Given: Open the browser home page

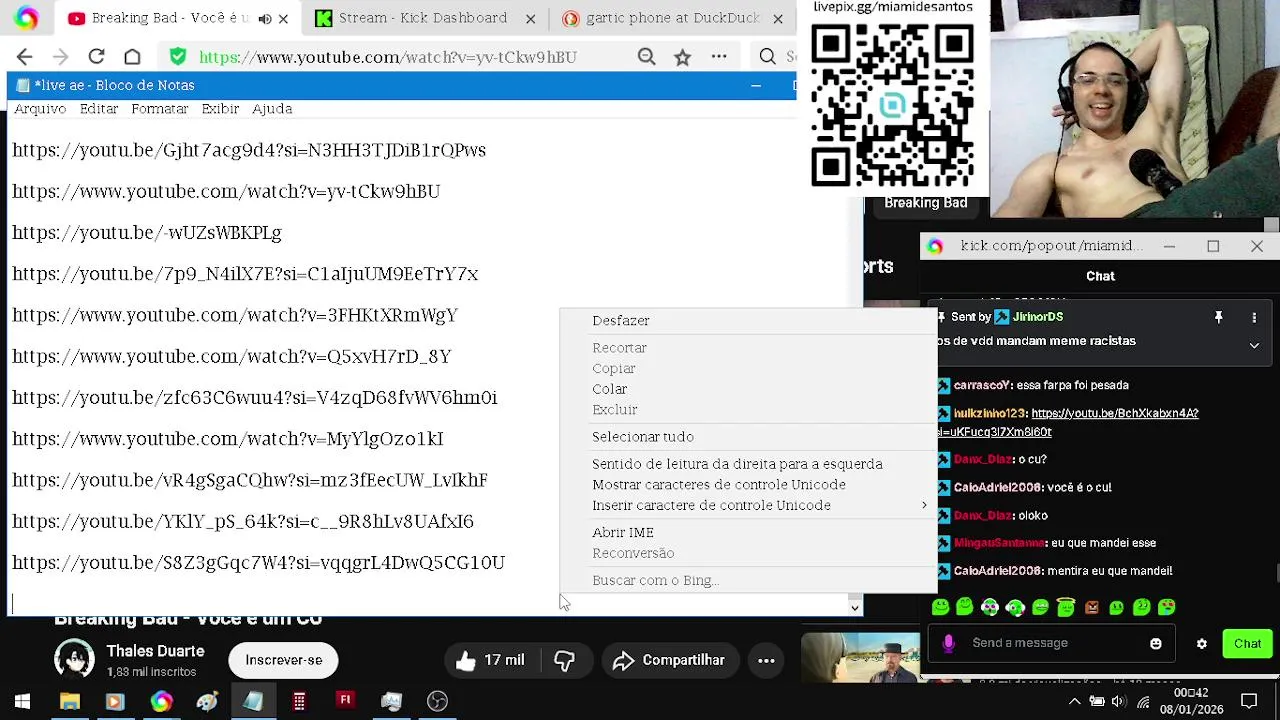Looking at the screenshot, I should (132, 57).
